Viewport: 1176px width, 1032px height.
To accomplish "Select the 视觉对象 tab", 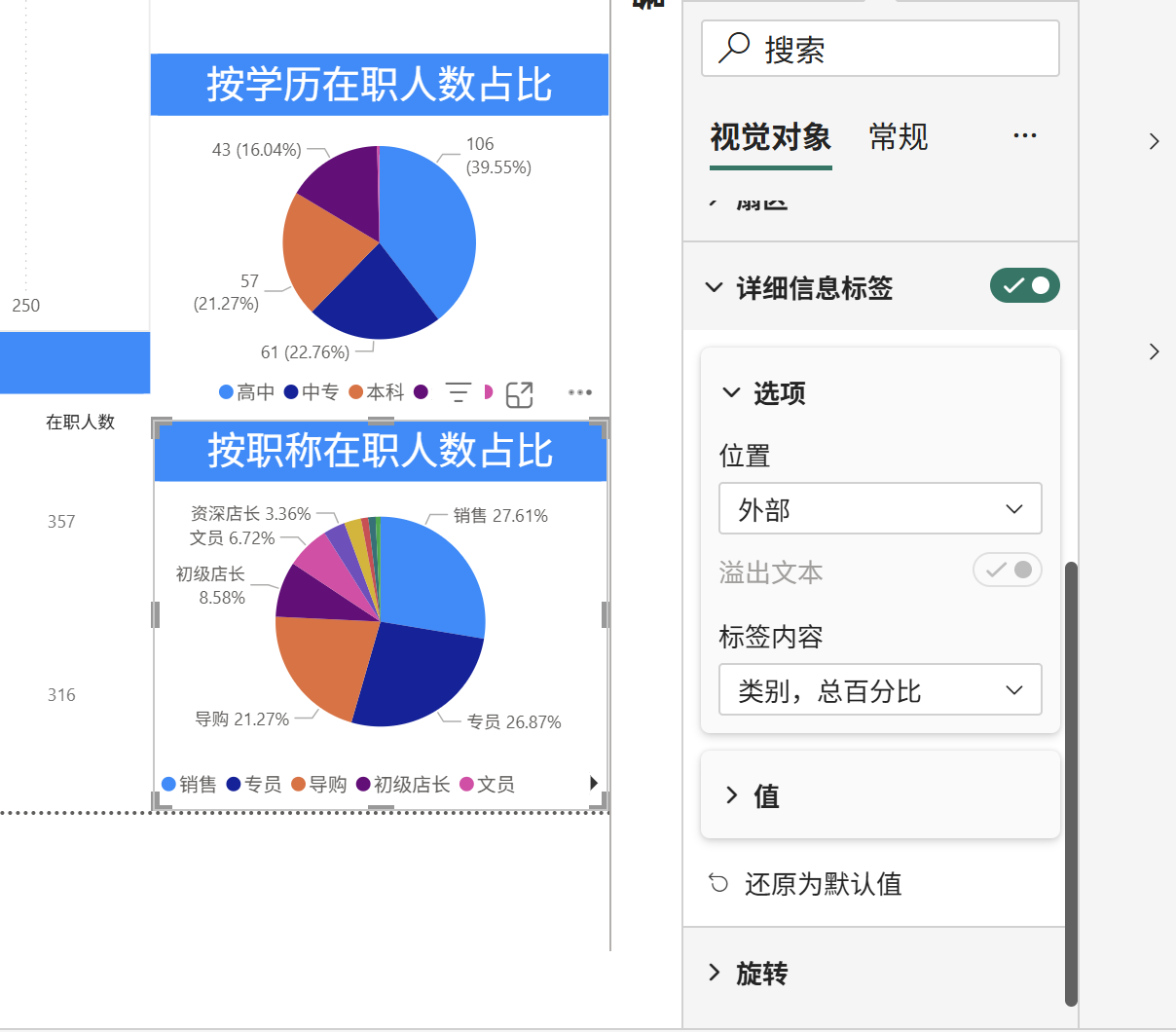I will click(x=770, y=138).
